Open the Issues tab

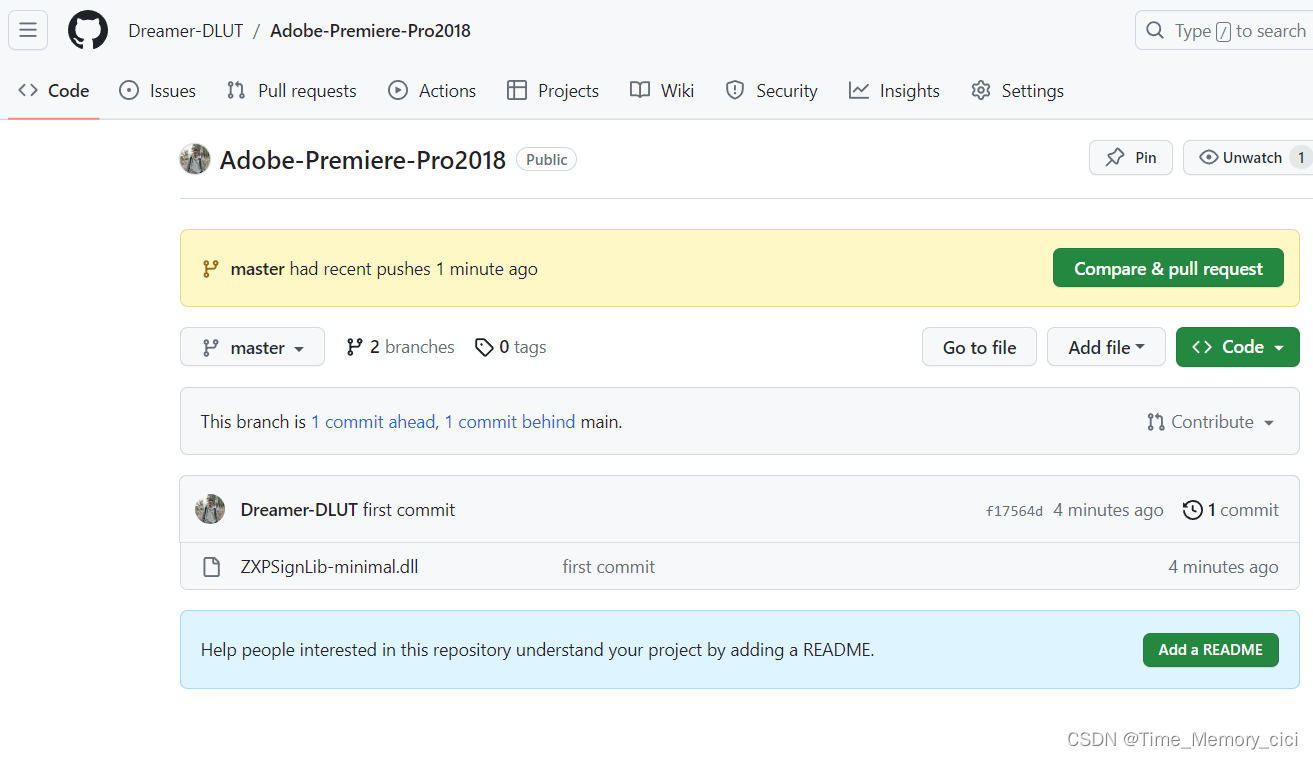(x=158, y=91)
